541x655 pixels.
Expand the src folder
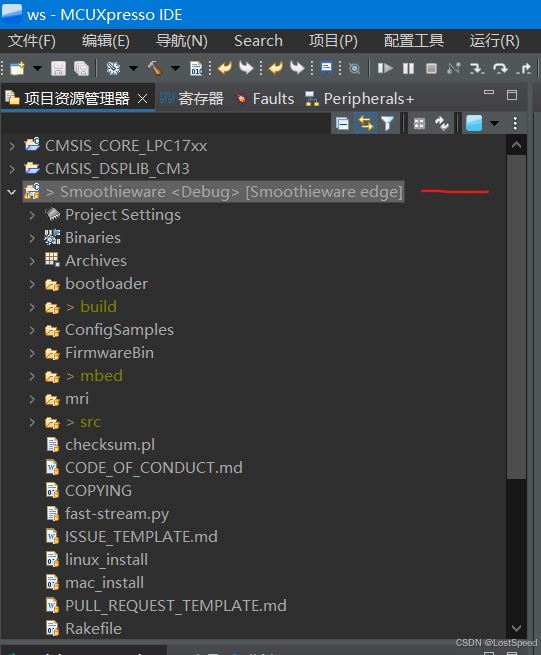(32, 422)
